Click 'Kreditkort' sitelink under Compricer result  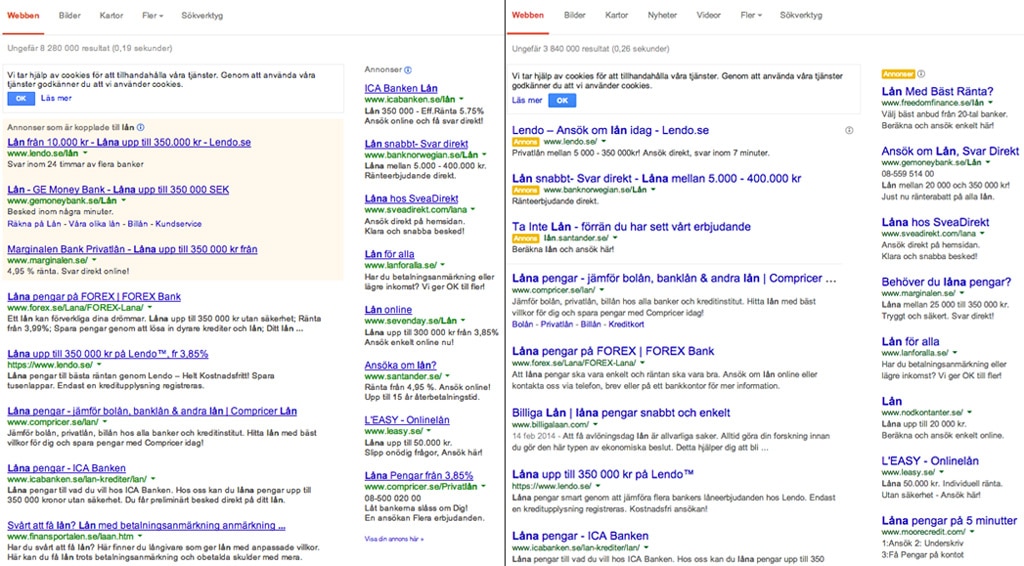tap(626, 324)
